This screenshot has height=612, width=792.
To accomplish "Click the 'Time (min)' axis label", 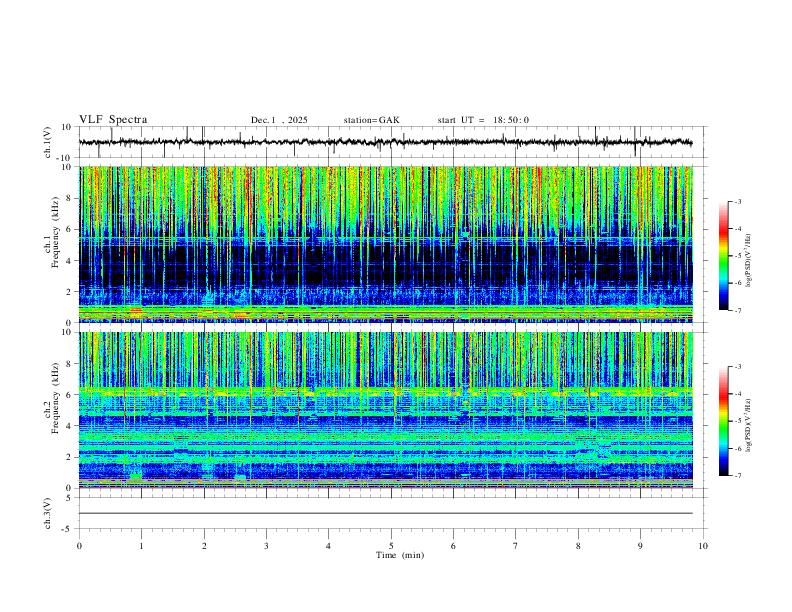I will 400,555.
